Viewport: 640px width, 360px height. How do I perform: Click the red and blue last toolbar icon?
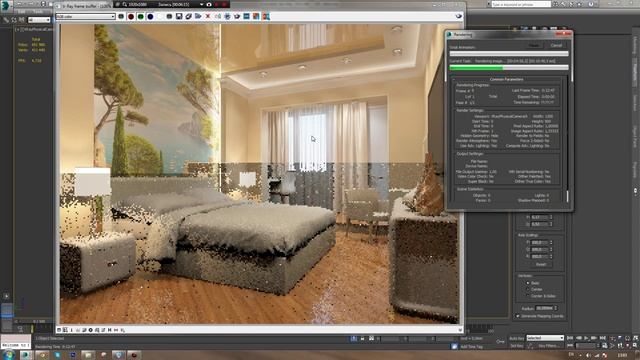coord(266,16)
